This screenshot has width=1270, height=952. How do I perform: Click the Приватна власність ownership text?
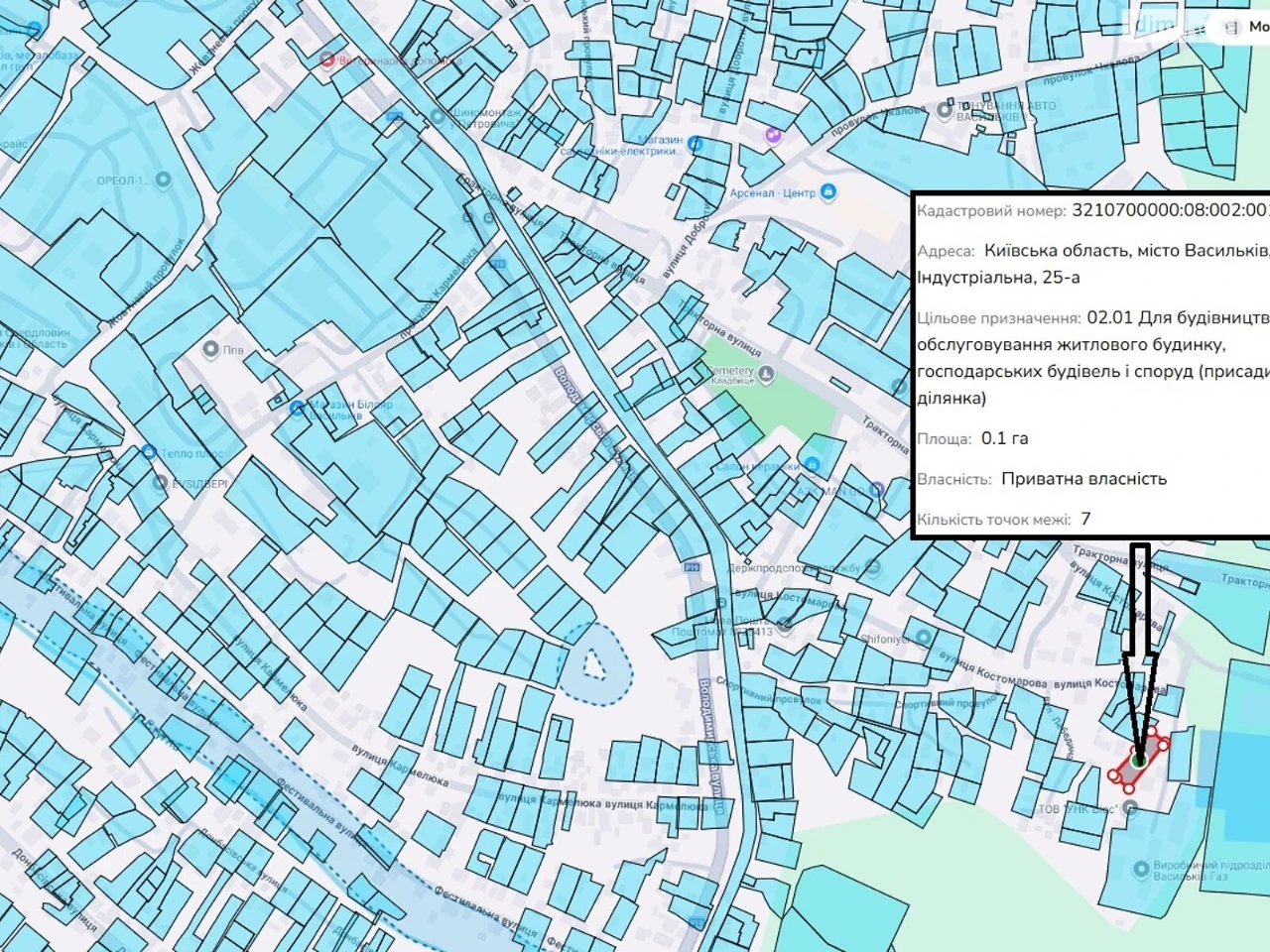coord(1083,479)
